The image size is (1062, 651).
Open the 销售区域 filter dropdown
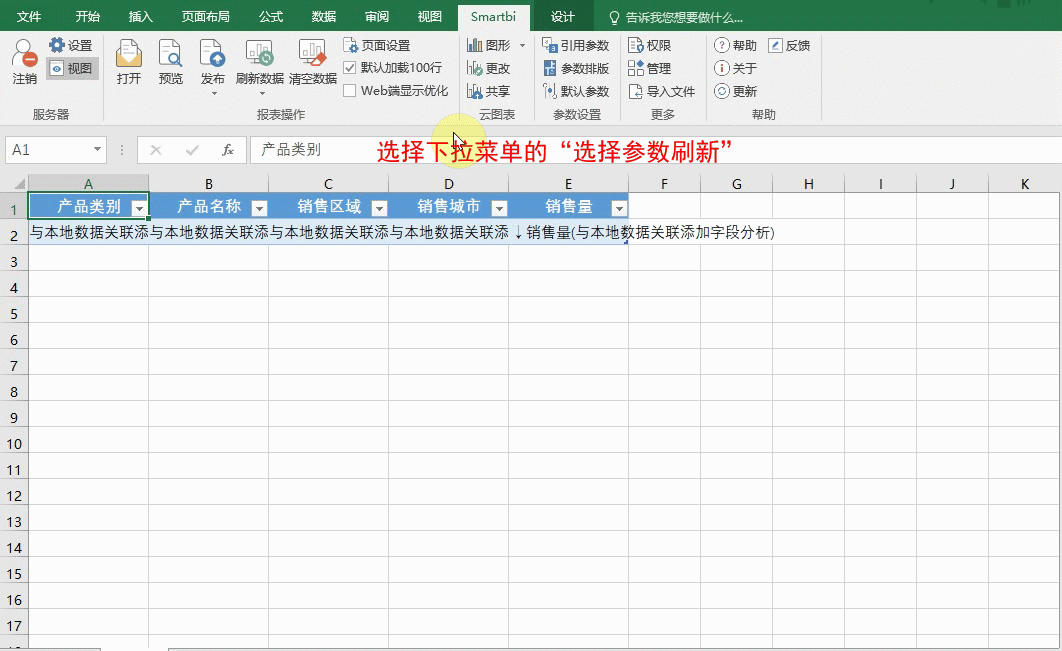tap(379, 208)
